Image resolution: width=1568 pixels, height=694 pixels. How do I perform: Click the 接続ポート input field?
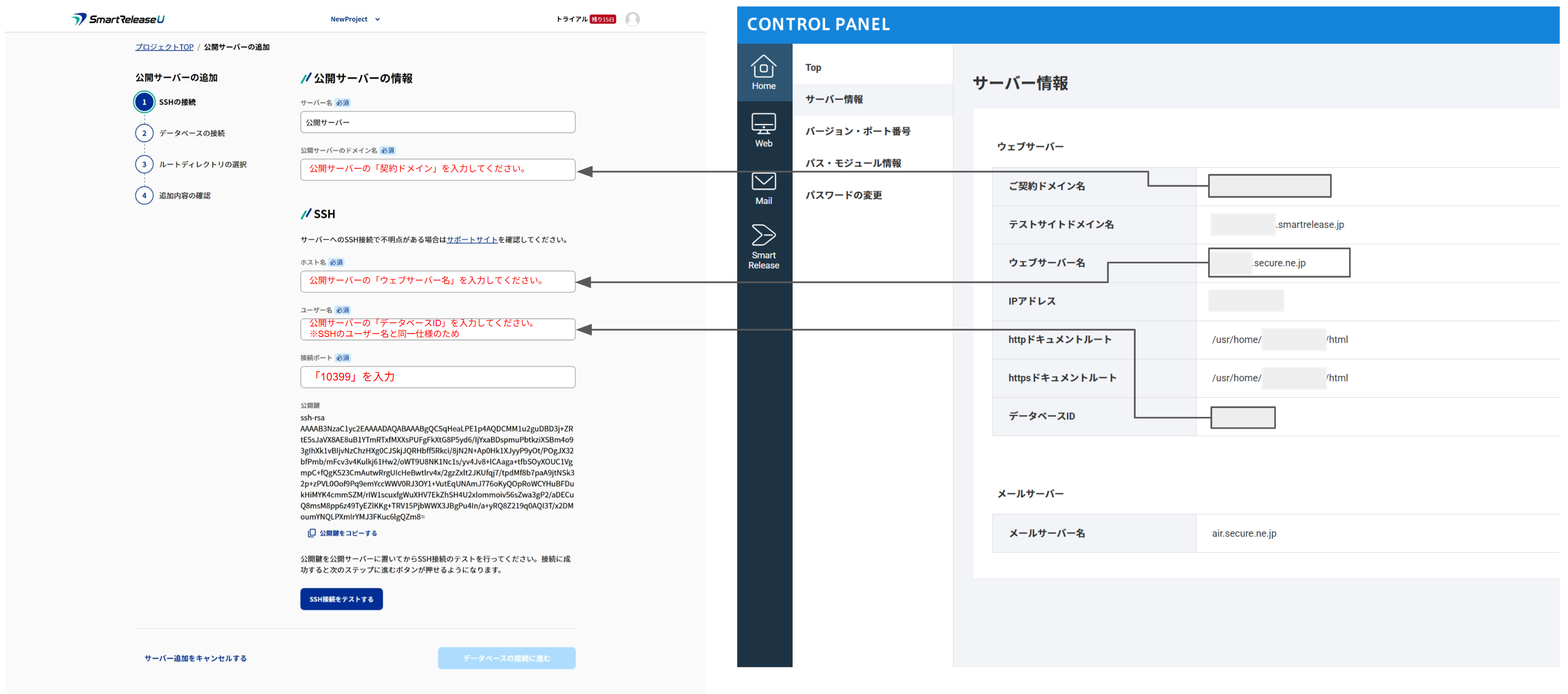437,377
